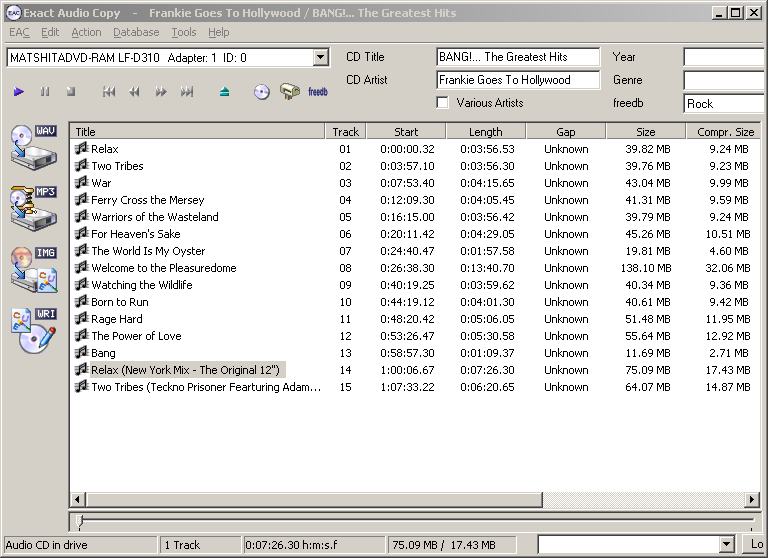Select the track The World Is My Oyster
Viewport: 768px width, 558px height.
[x=148, y=250]
